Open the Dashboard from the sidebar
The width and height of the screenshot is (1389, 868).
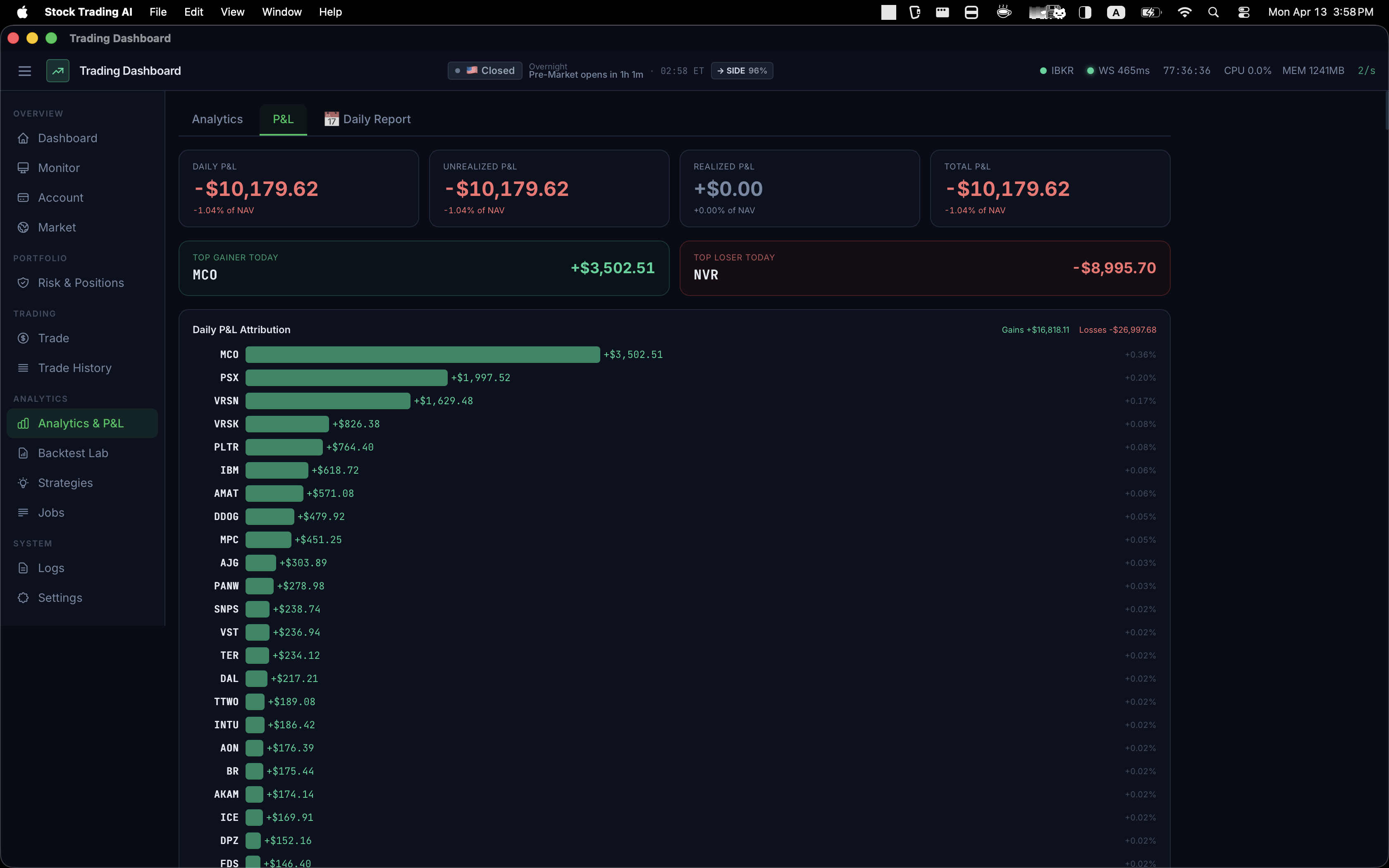click(67, 138)
